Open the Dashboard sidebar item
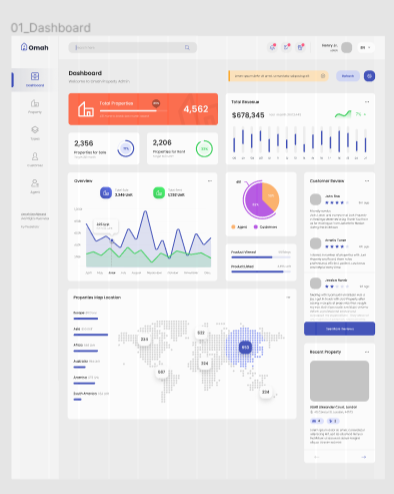 [x=35, y=80]
